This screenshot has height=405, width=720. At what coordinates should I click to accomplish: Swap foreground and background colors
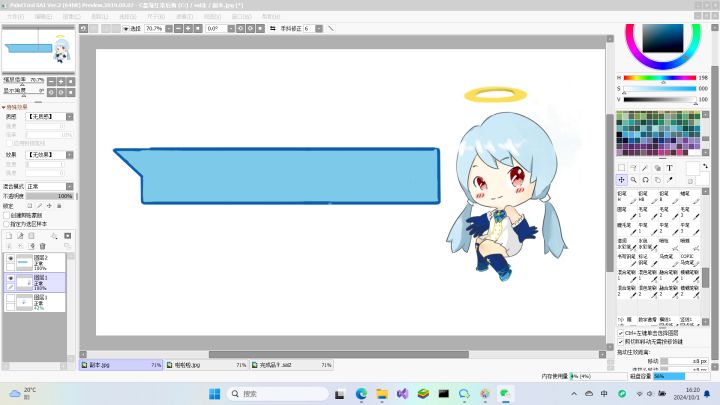pos(705,166)
